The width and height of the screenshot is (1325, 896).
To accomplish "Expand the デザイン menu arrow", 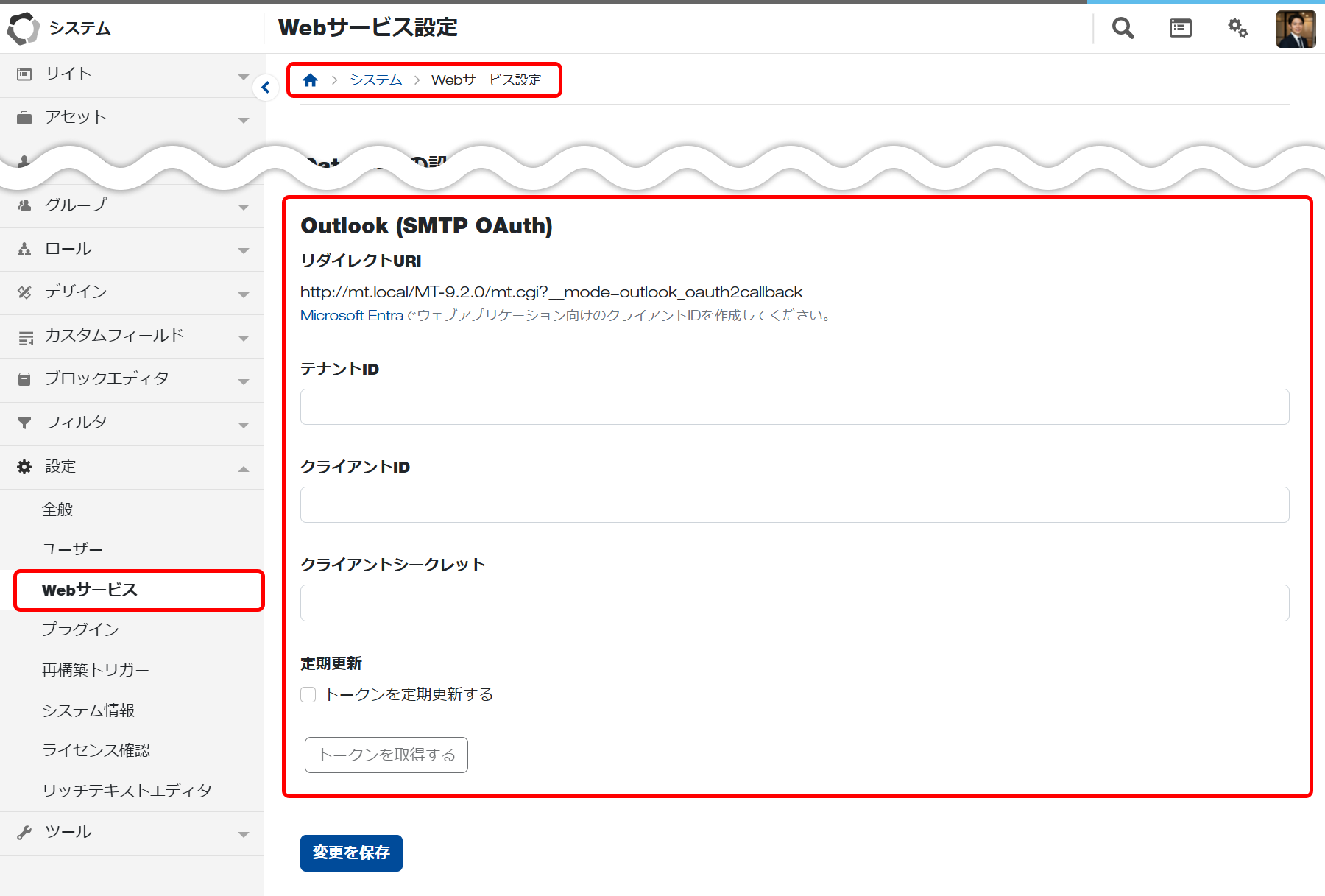I will click(244, 295).
